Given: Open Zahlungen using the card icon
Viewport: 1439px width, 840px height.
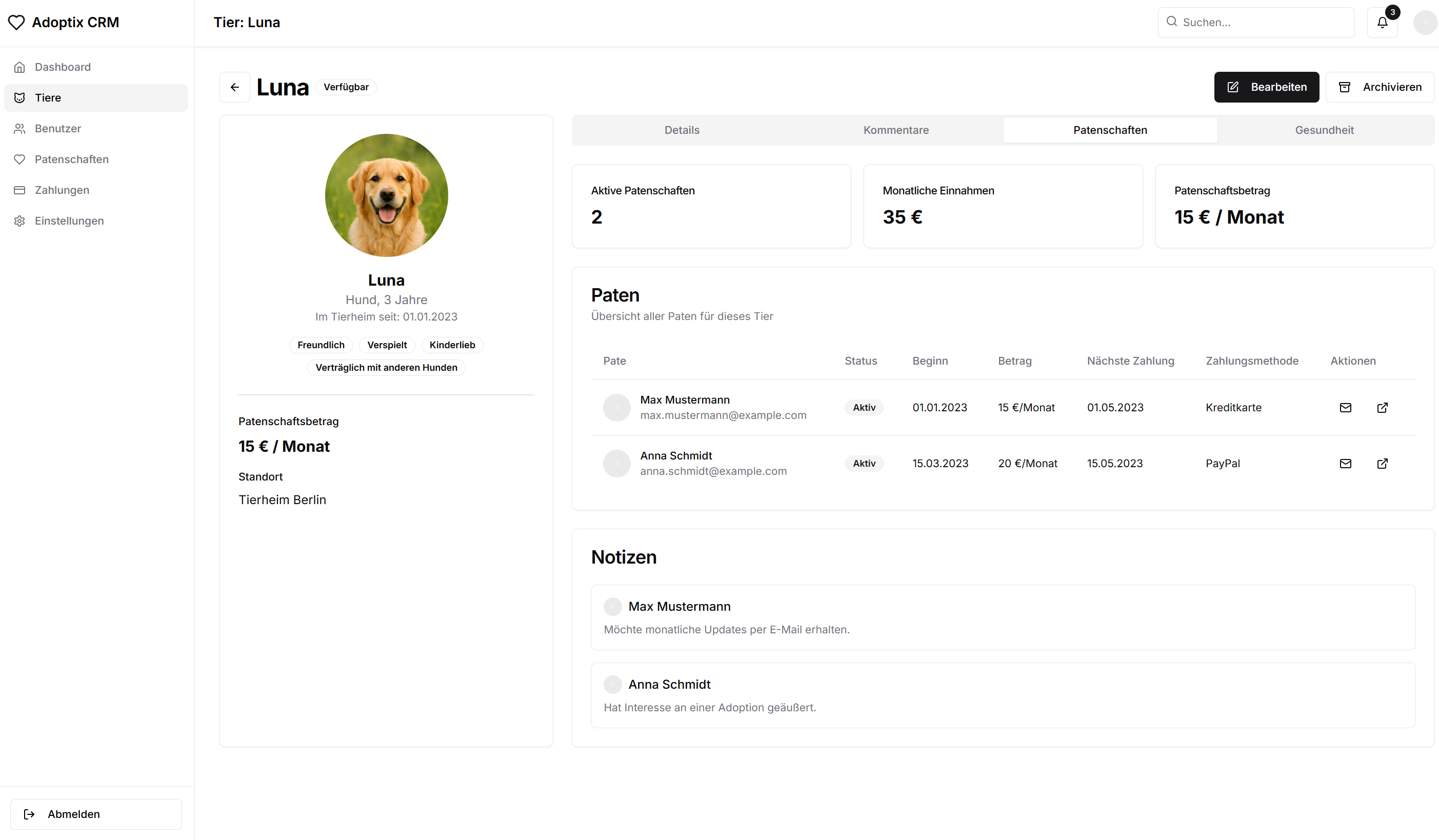Looking at the screenshot, I should point(20,190).
